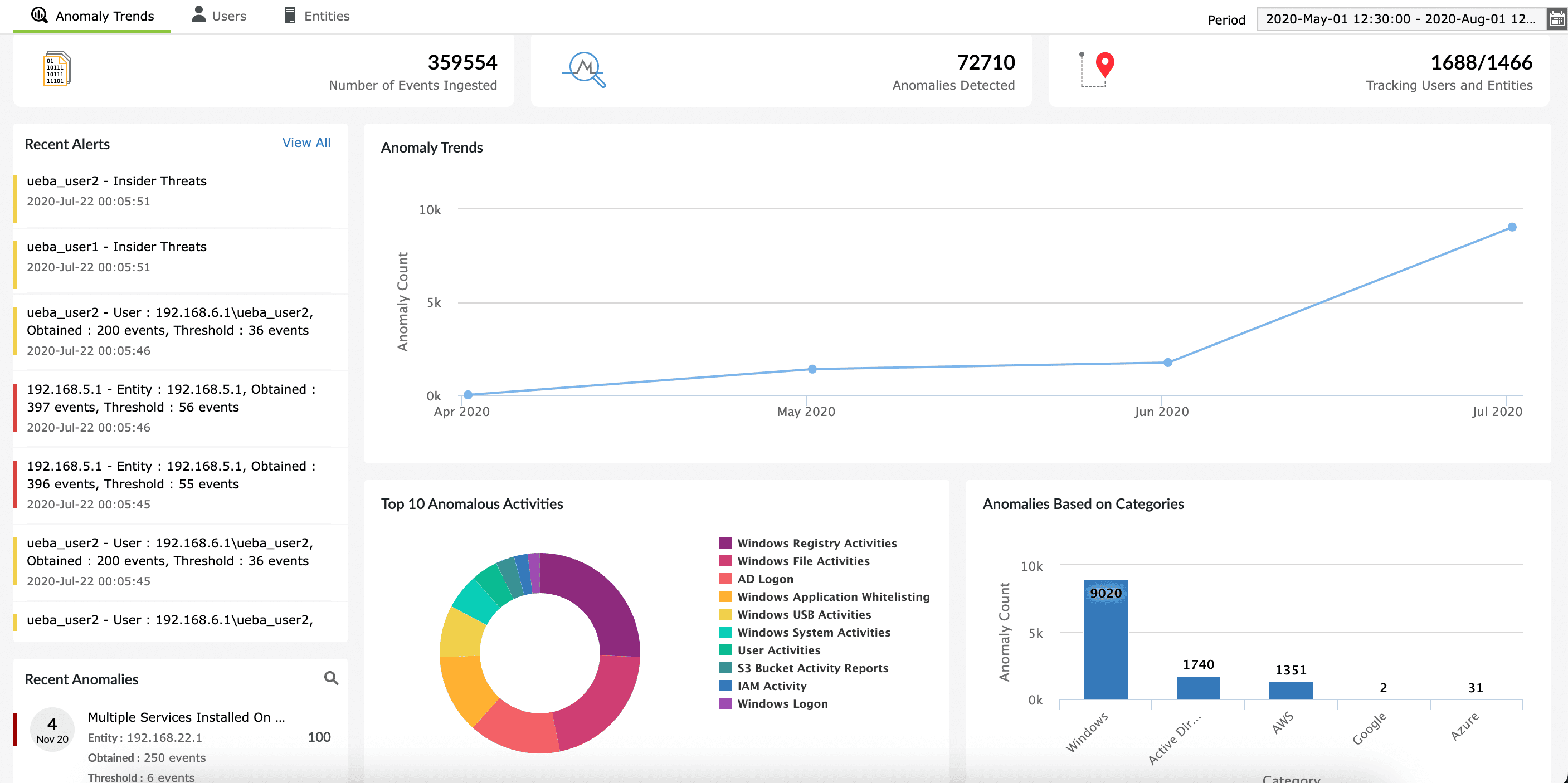Viewport: 1568px width, 783px height.
Task: Open the Period calendar picker icon
Action: coord(1556,19)
